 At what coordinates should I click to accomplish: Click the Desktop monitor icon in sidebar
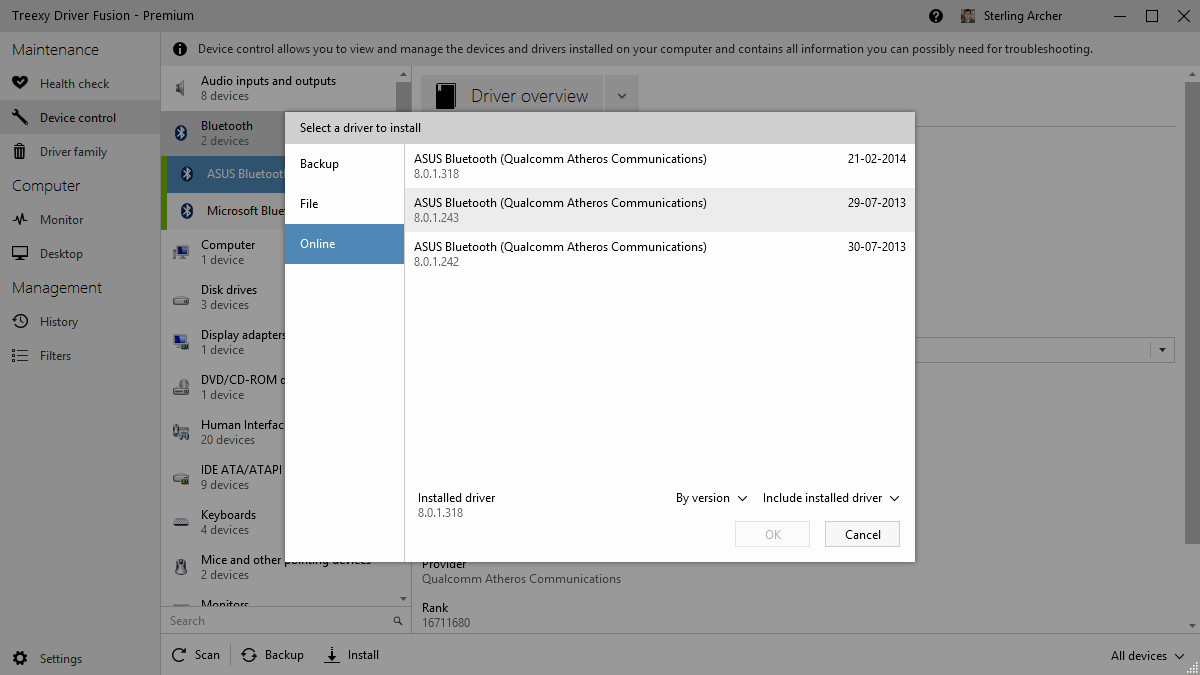tap(20, 253)
